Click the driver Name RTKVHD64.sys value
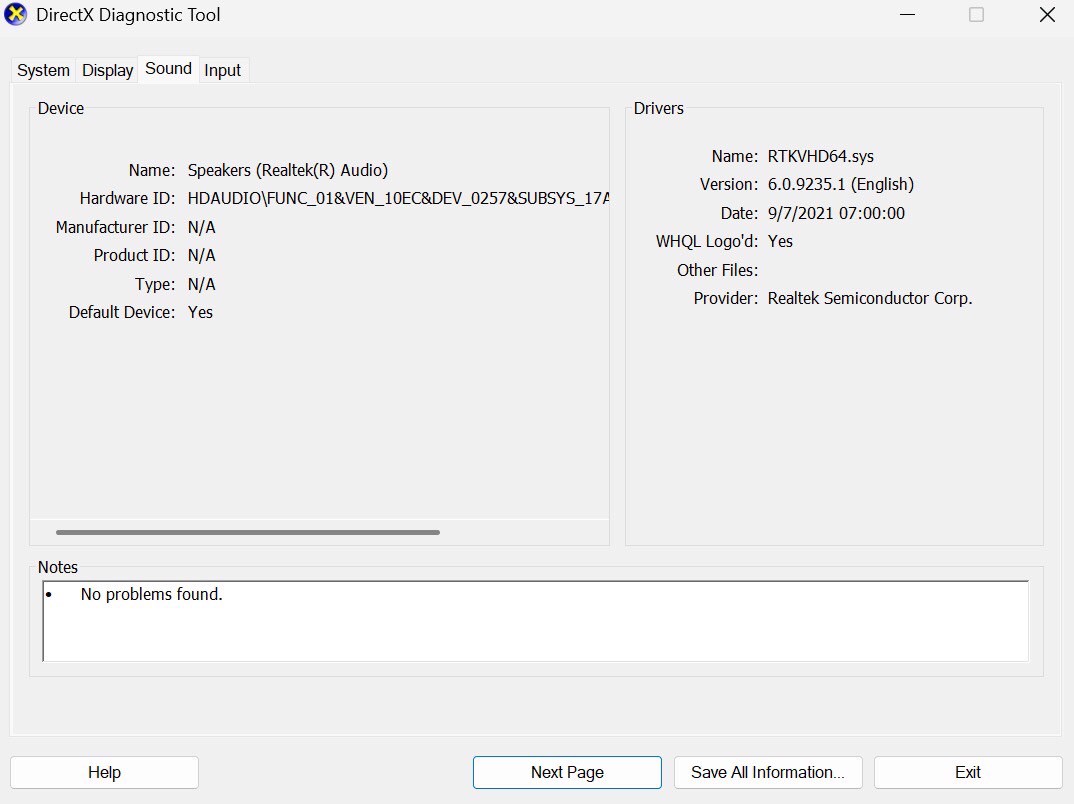1074x804 pixels. point(822,156)
